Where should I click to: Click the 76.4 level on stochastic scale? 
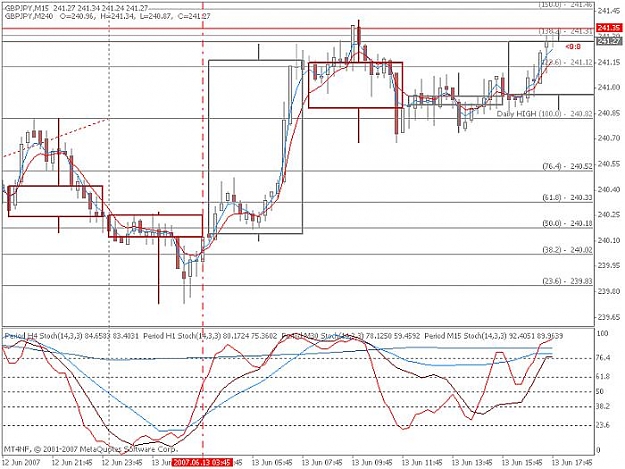click(x=603, y=358)
